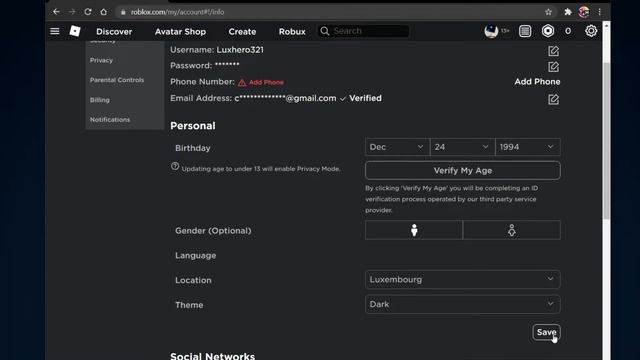
Task: Expand the Location dropdown Luxembourg
Action: 463,280
